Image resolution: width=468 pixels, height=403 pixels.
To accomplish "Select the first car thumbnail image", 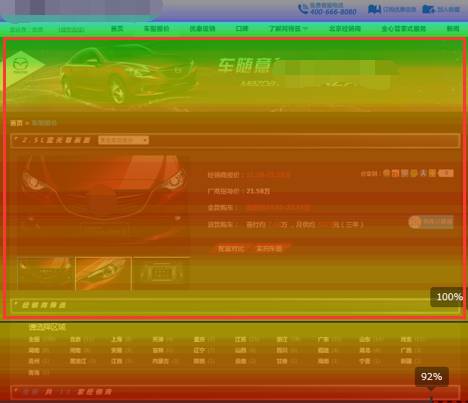I will tap(46, 273).
